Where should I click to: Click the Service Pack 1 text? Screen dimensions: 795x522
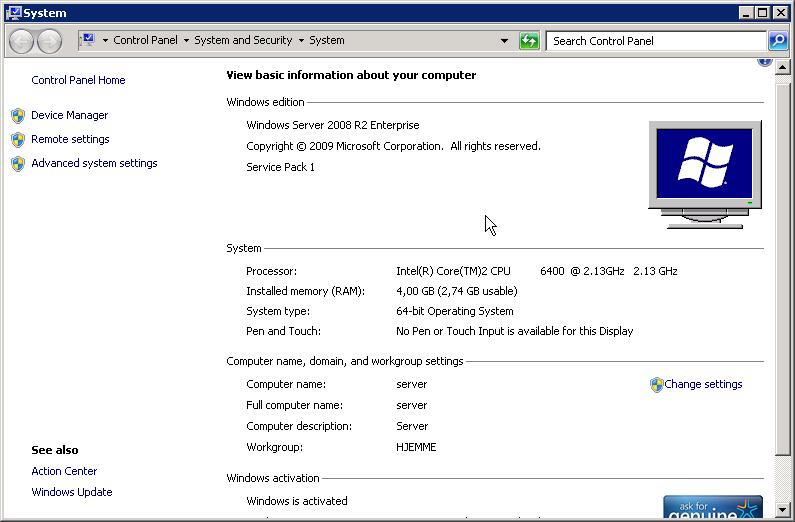(280, 167)
